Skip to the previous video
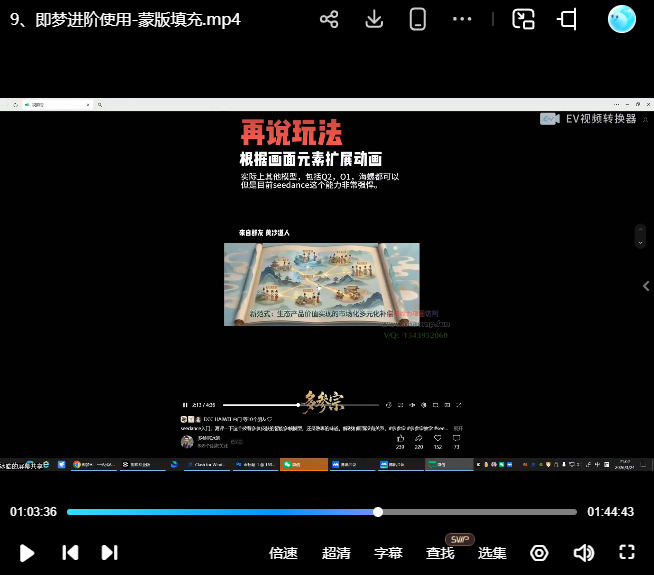The image size is (654, 575). coord(70,553)
